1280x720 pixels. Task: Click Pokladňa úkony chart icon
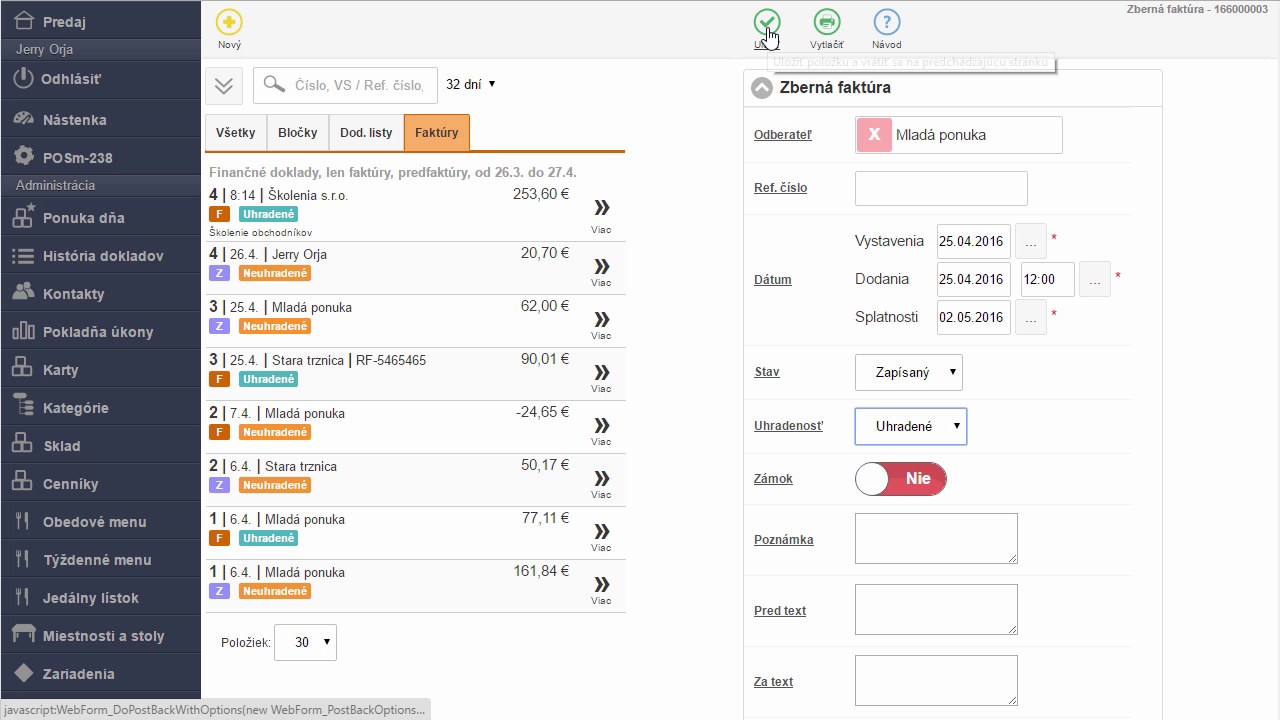click(x=23, y=331)
